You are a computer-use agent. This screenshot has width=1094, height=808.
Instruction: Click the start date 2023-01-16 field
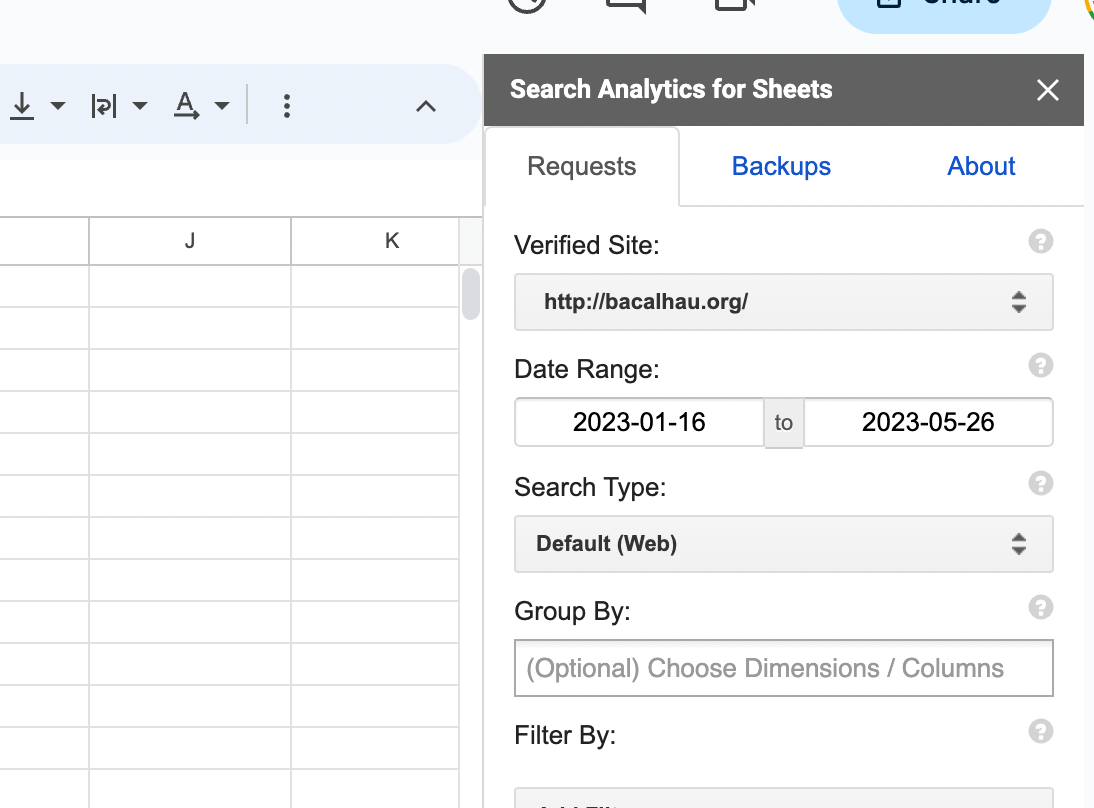click(x=639, y=422)
